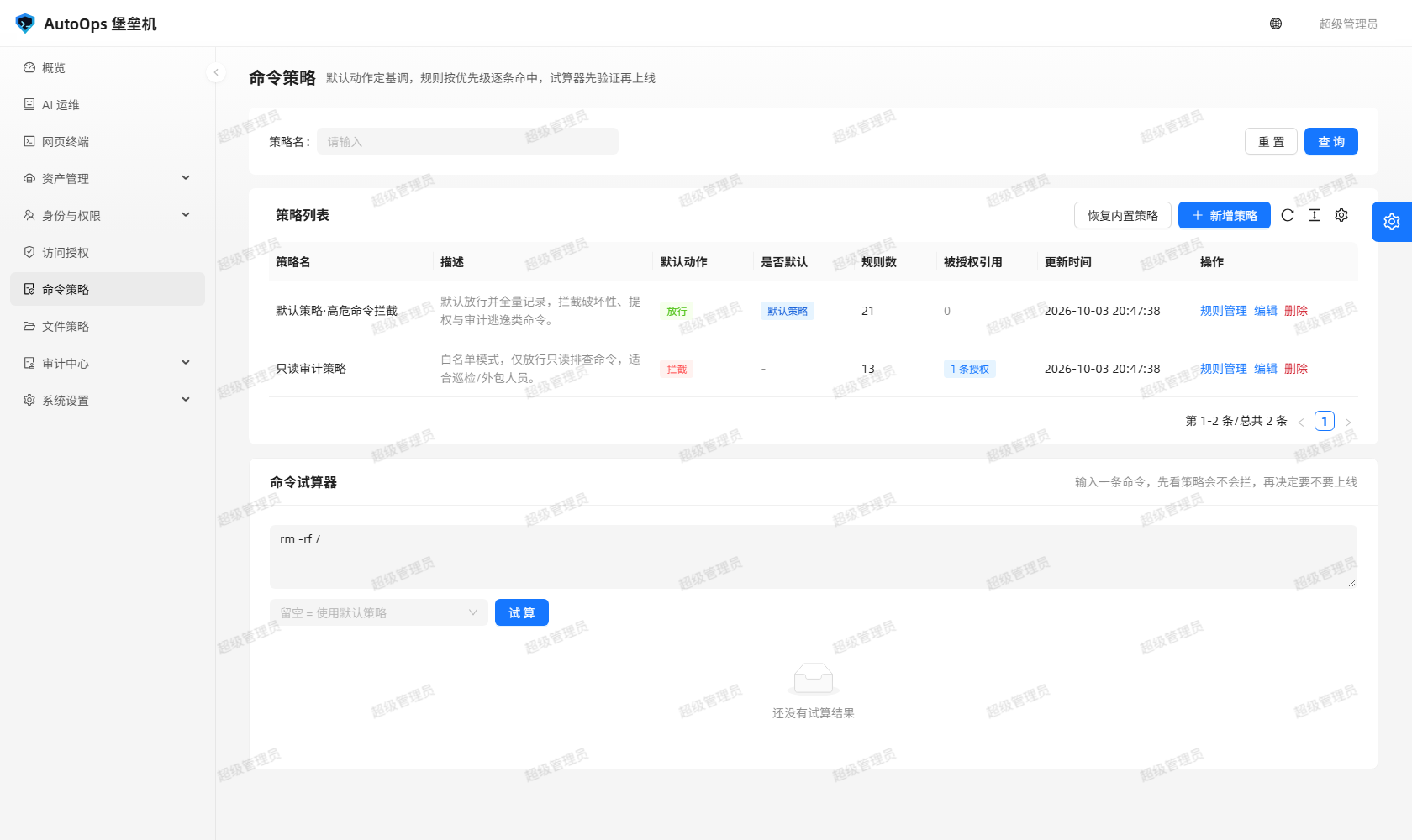Click 删除 for 只读审计策略
The image size is (1412, 840).
(x=1296, y=368)
